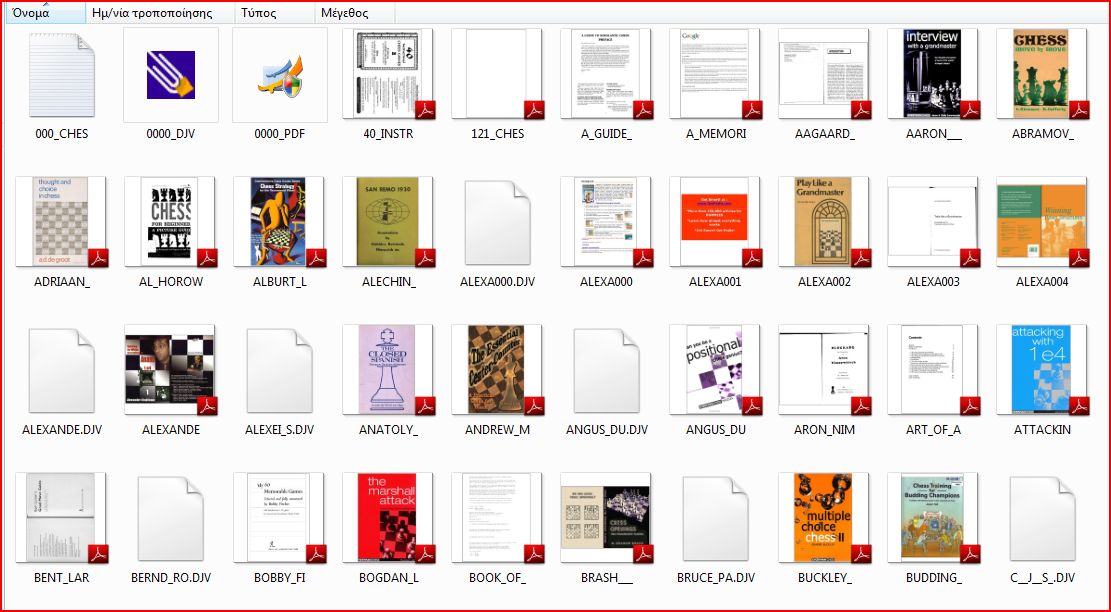
Task: Select the ALEXA000.DJV blank file icon
Action: point(498,222)
